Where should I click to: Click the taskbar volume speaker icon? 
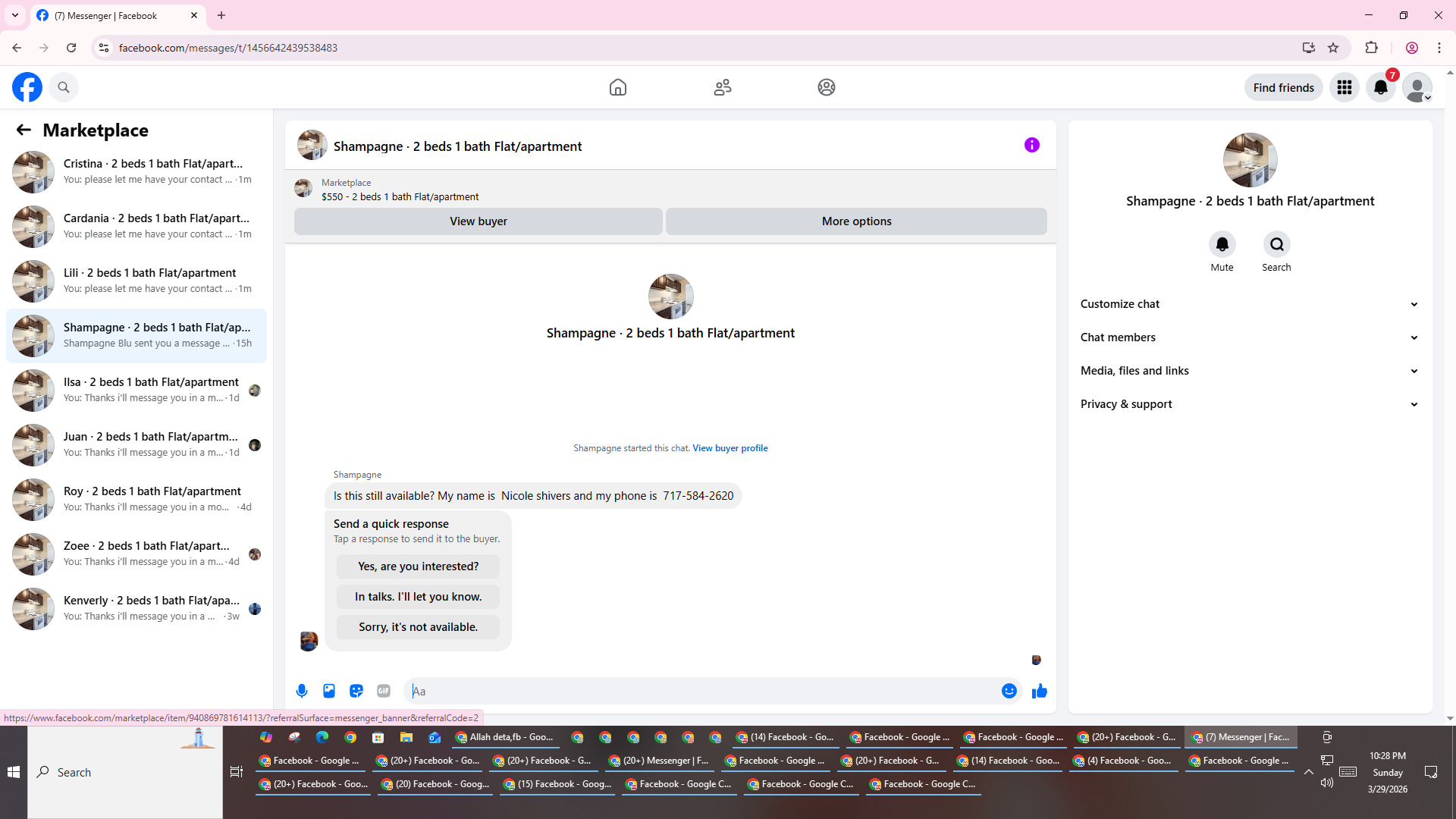click(1326, 783)
